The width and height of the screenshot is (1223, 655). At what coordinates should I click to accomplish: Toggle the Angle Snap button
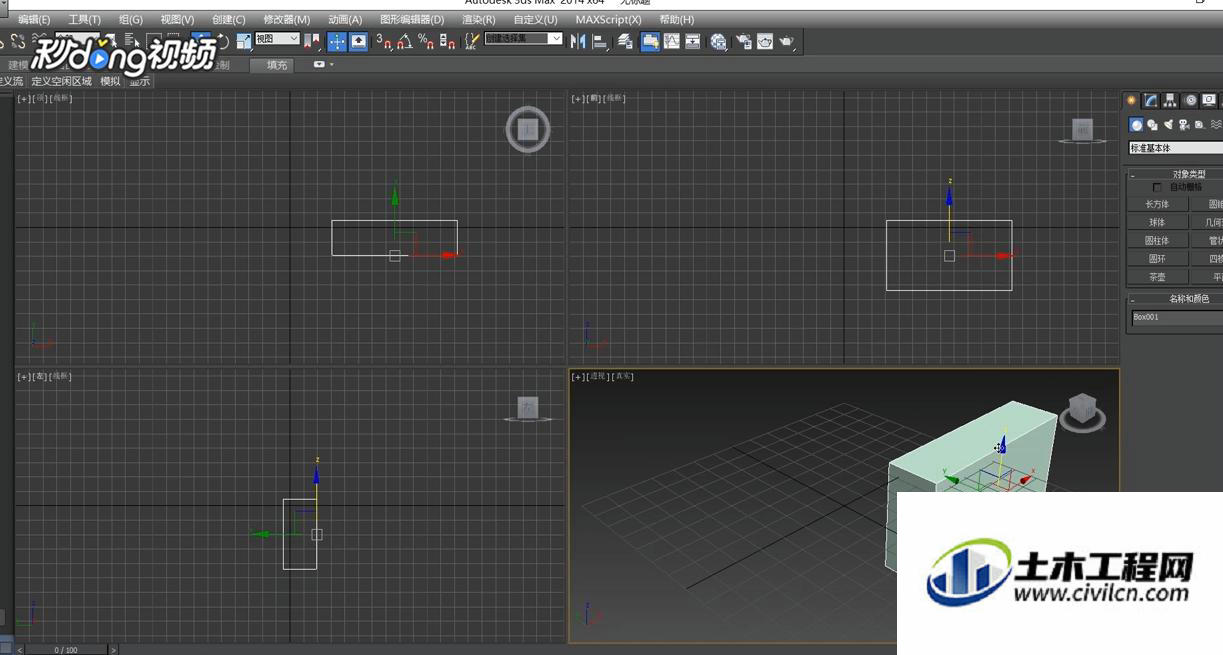tap(404, 41)
